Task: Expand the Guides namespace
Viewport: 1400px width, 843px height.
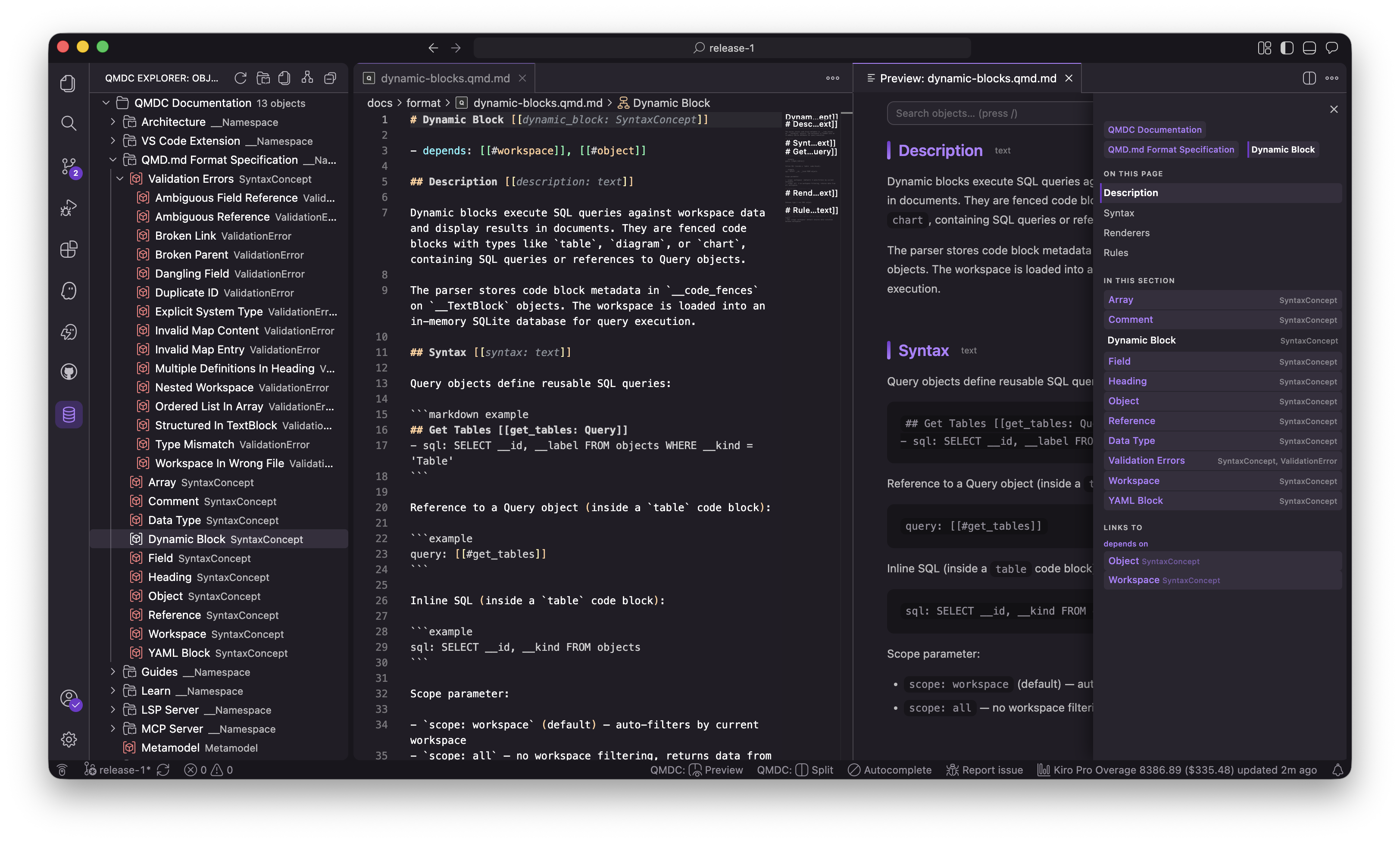Action: [112, 671]
